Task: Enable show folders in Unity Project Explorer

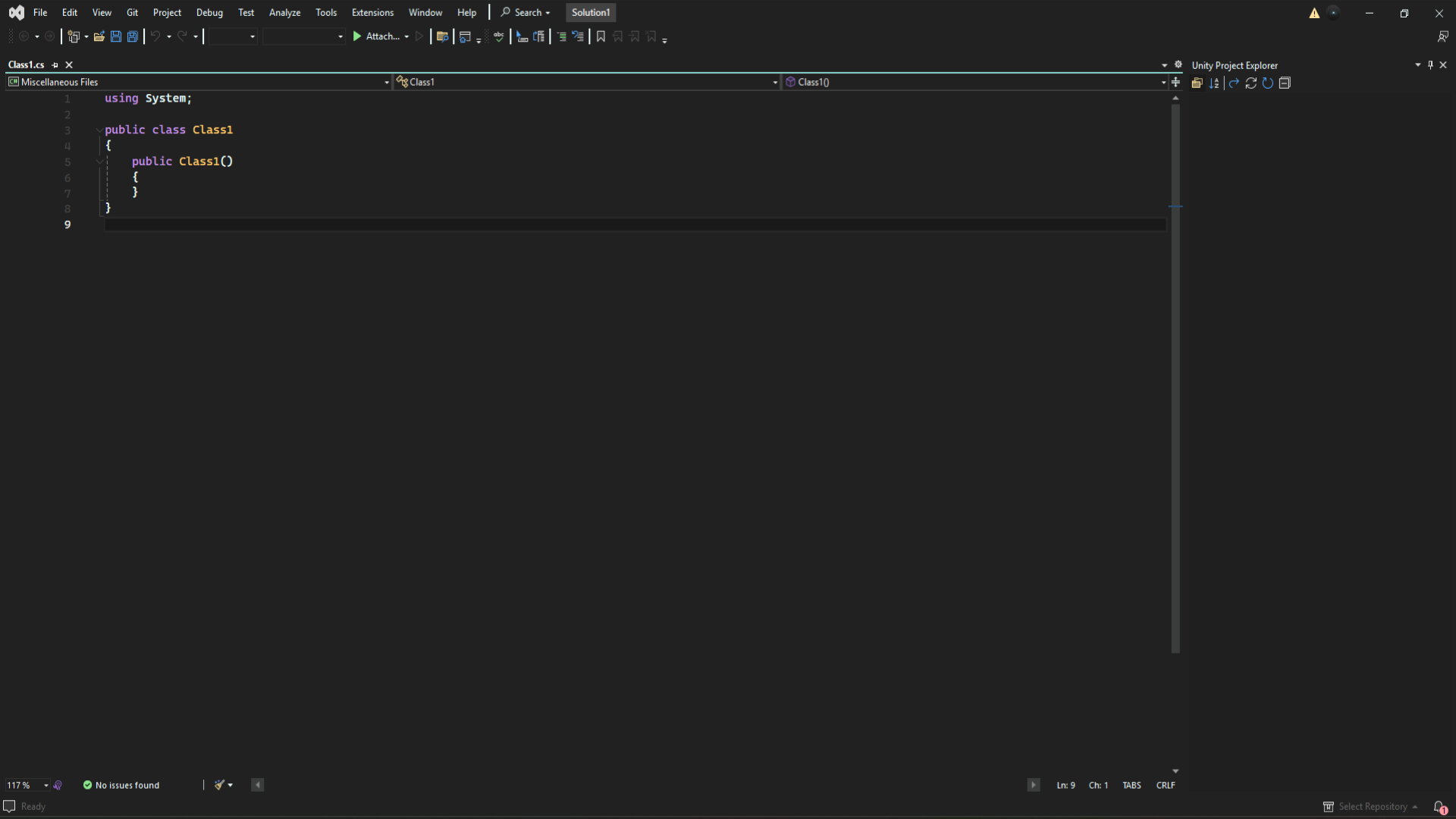Action: pos(1197,83)
